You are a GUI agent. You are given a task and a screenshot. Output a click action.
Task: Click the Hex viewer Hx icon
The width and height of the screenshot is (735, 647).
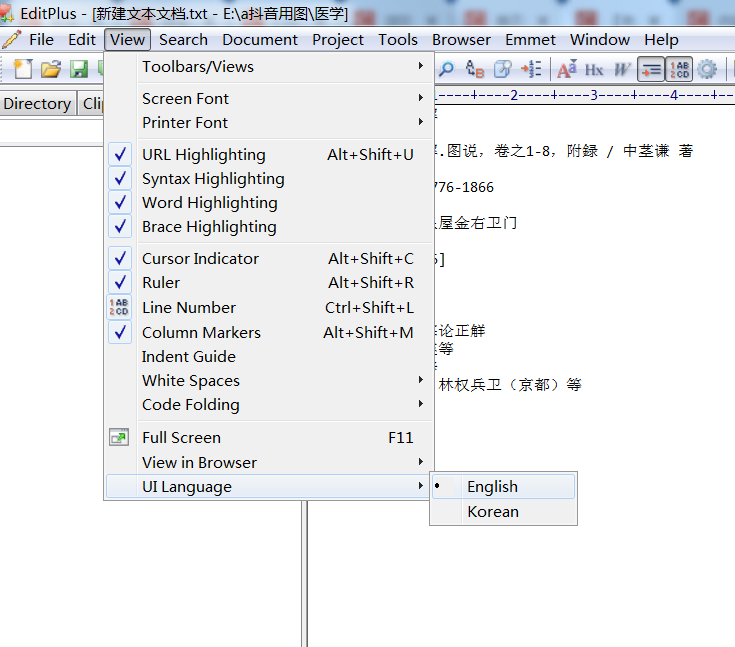click(594, 69)
